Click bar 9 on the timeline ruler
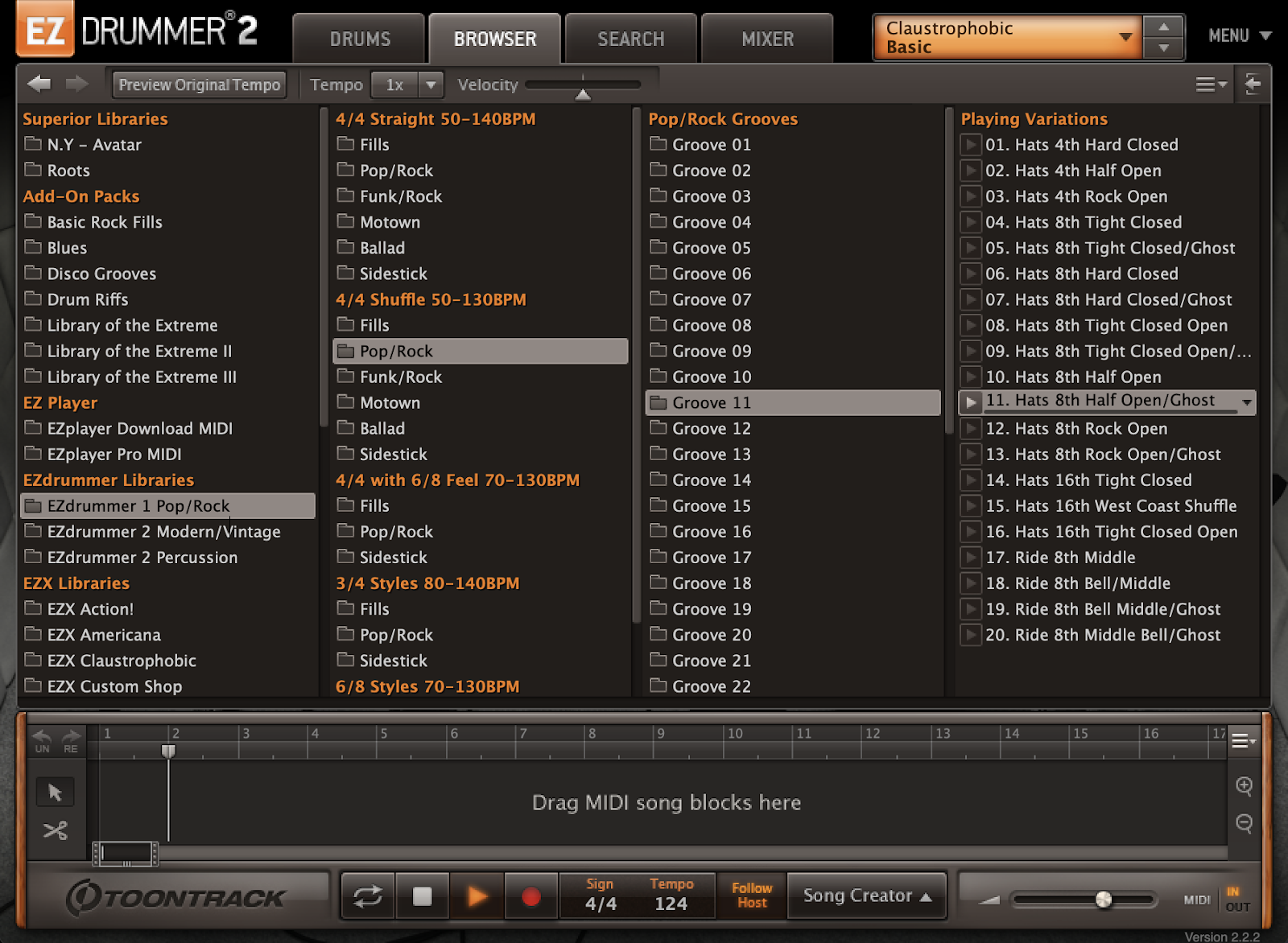The image size is (1288, 943). point(660,734)
